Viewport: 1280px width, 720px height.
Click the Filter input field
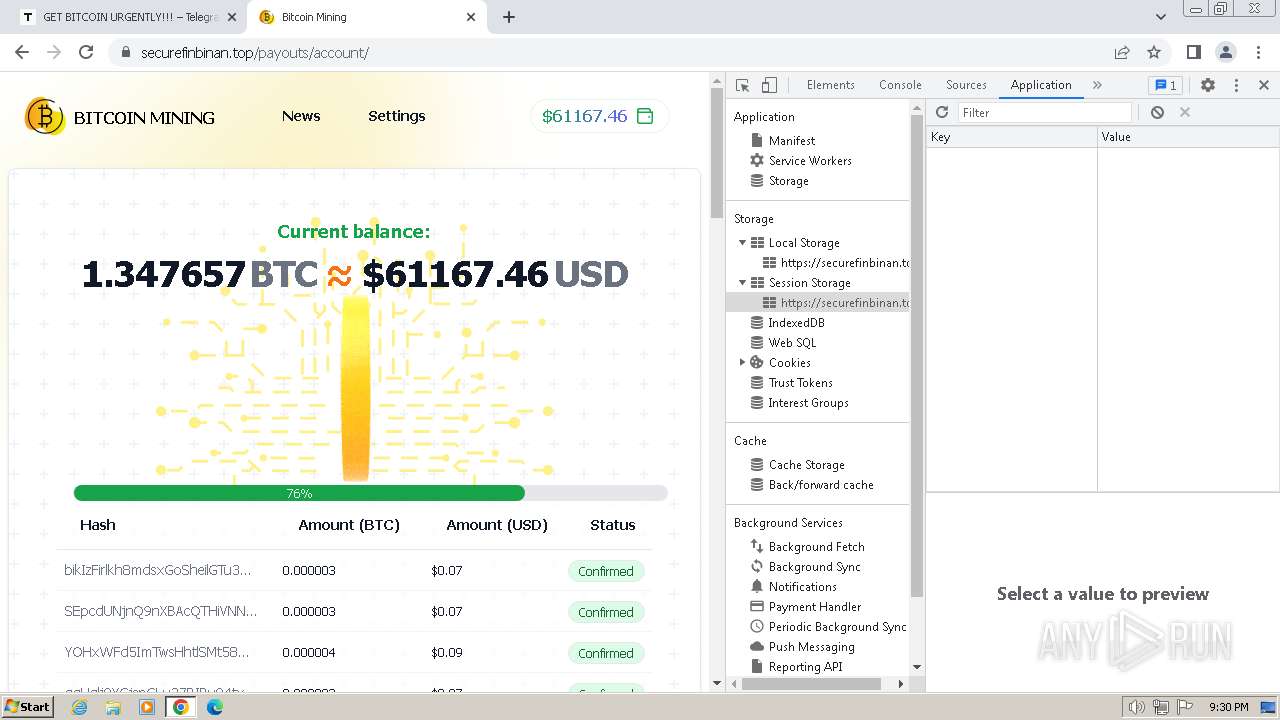[x=1045, y=113]
